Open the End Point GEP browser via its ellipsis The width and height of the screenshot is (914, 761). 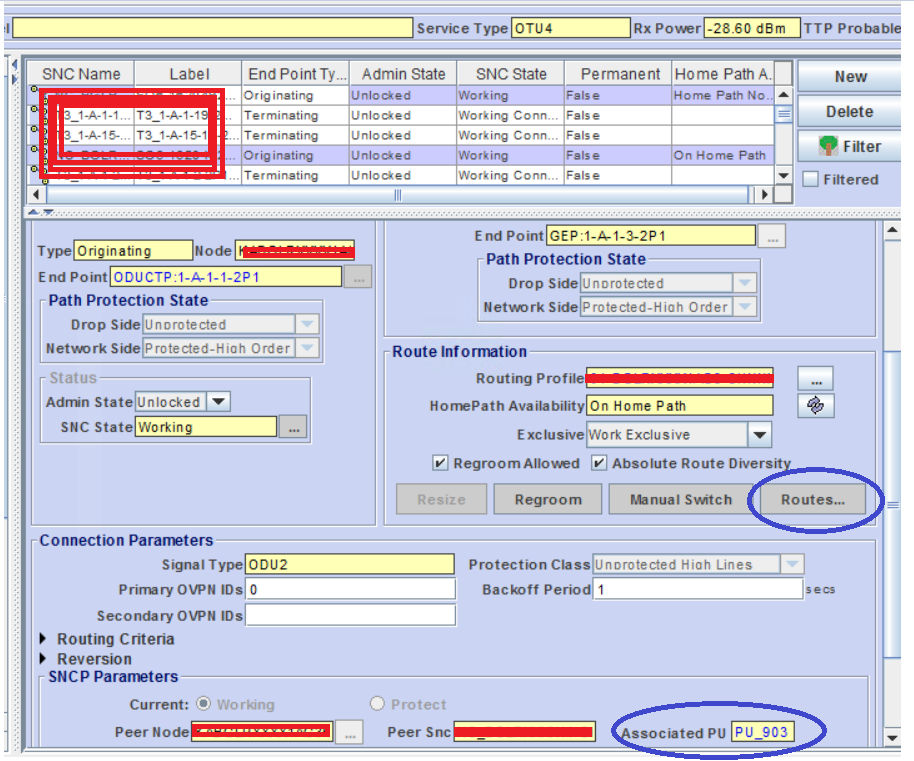click(772, 236)
